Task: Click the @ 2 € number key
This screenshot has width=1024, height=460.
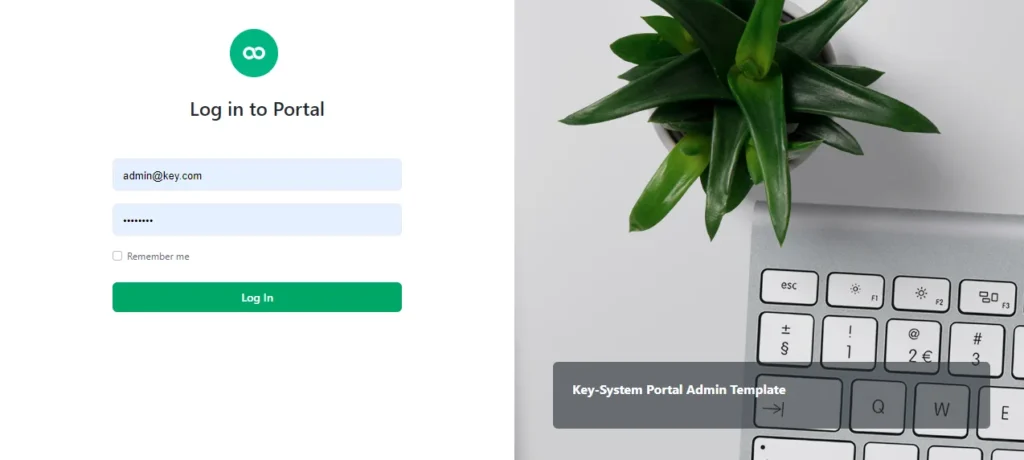Action: [913, 347]
